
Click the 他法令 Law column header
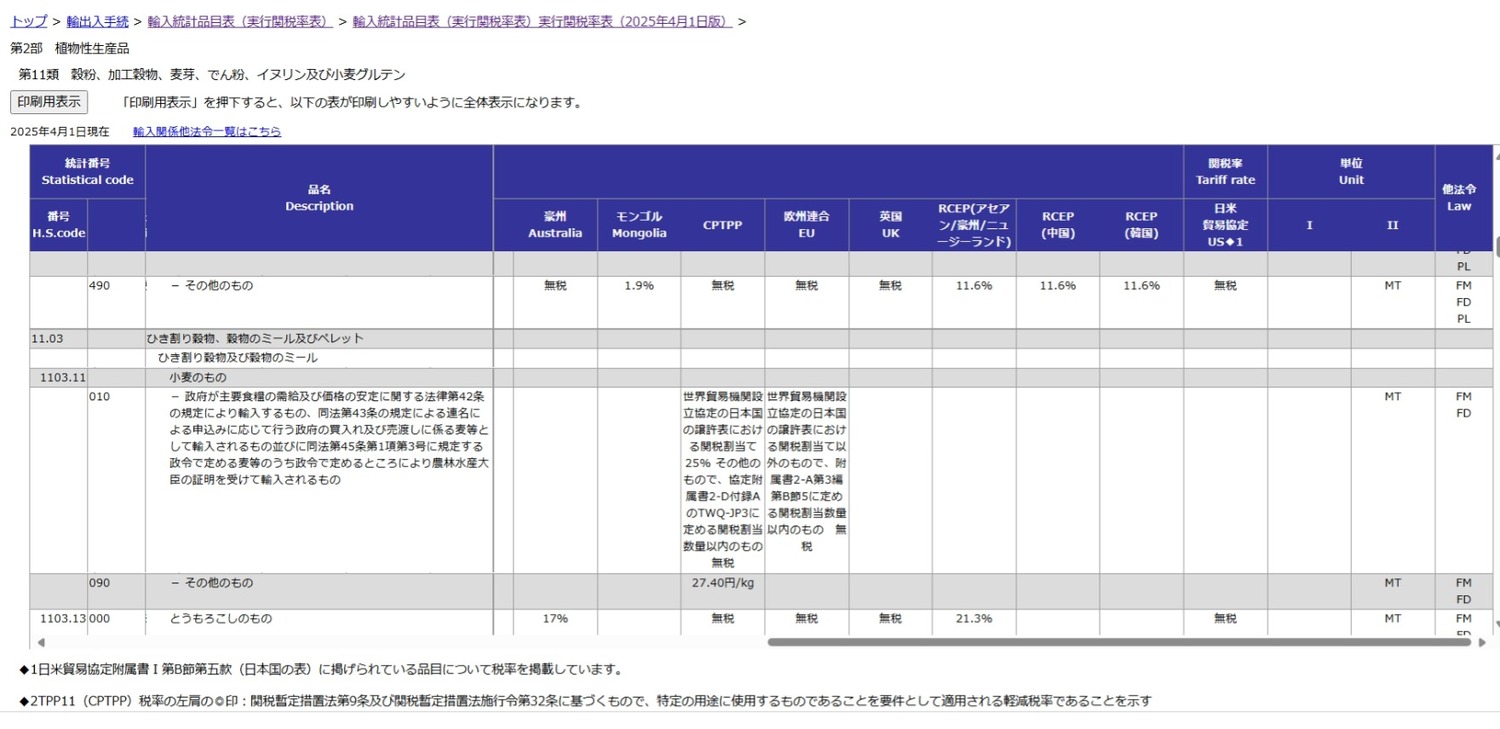click(x=1458, y=197)
